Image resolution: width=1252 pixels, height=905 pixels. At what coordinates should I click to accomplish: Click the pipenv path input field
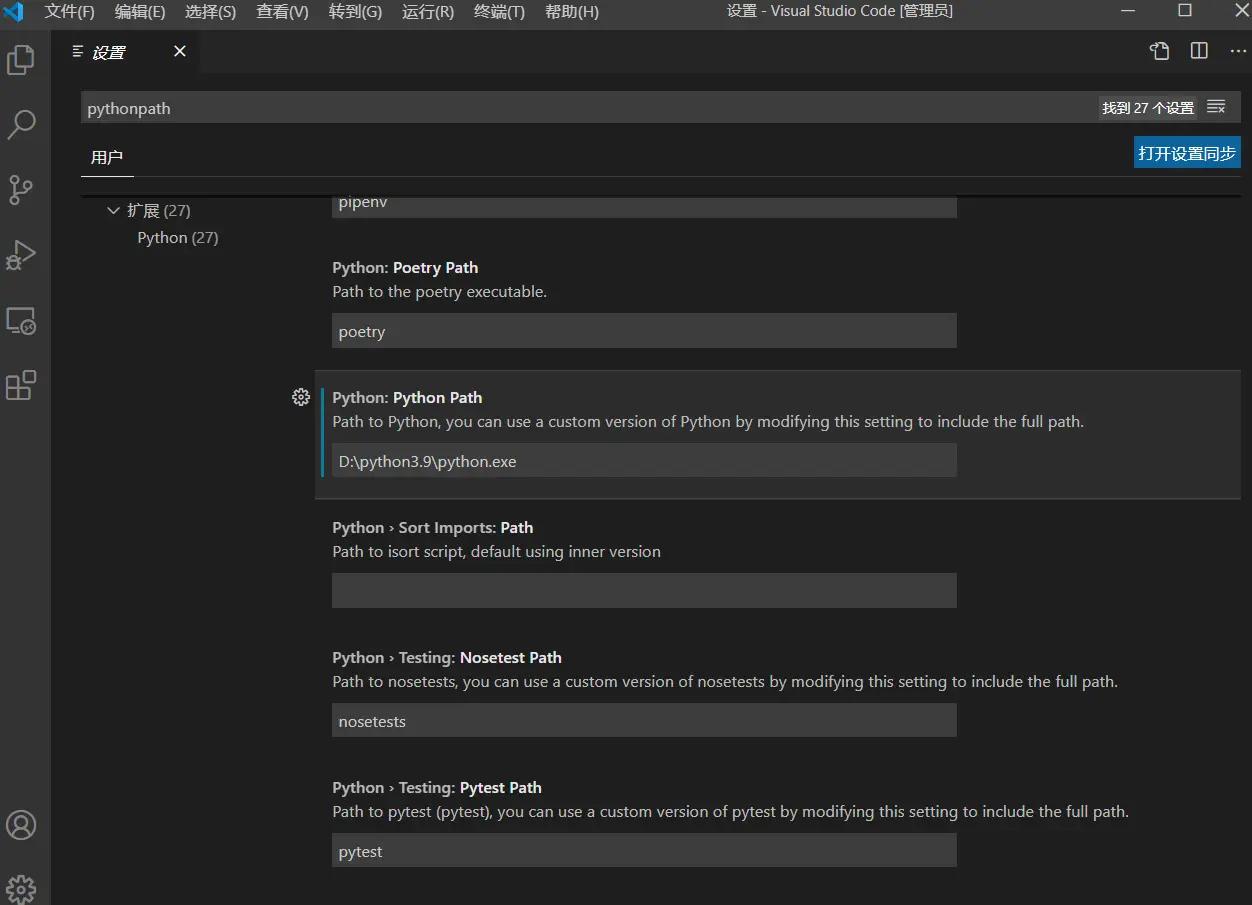pos(644,205)
